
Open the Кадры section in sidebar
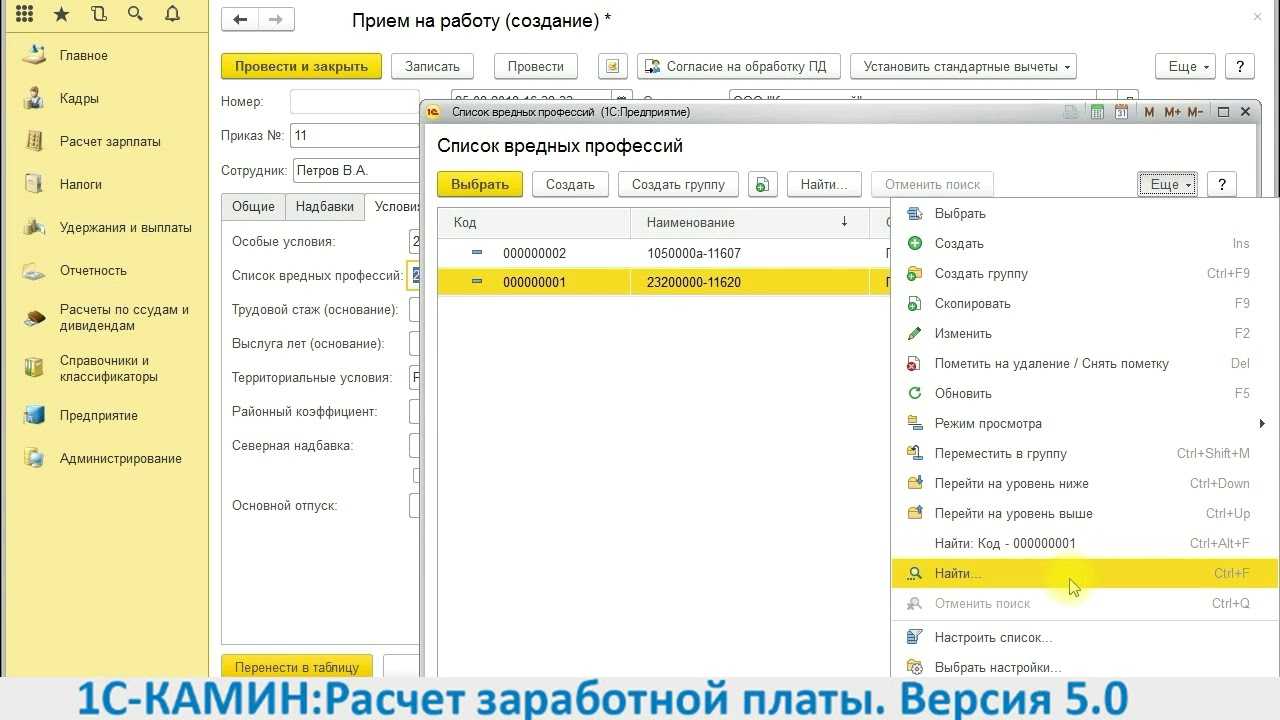pyautogui.click(x=79, y=98)
